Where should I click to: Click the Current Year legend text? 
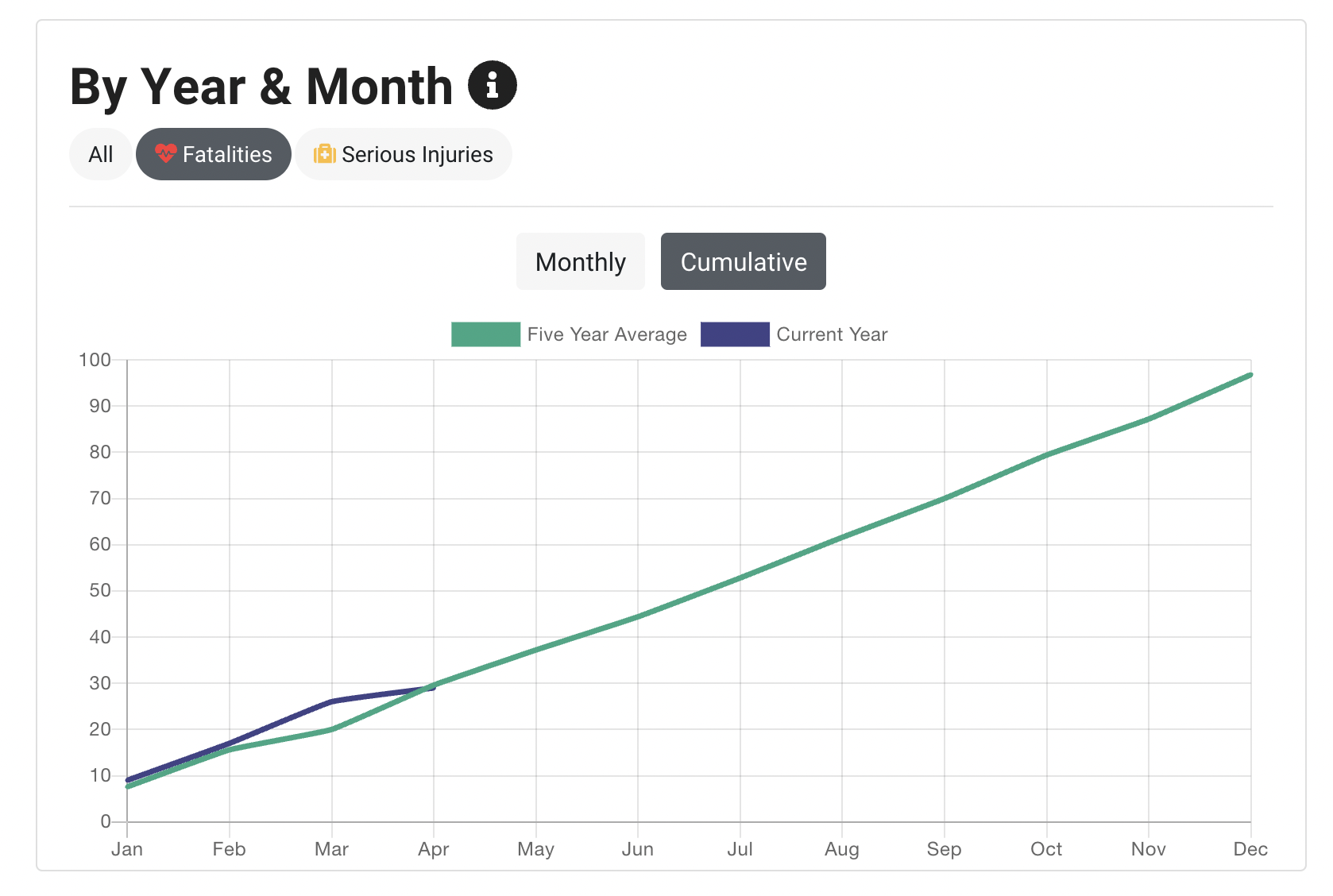[831, 334]
